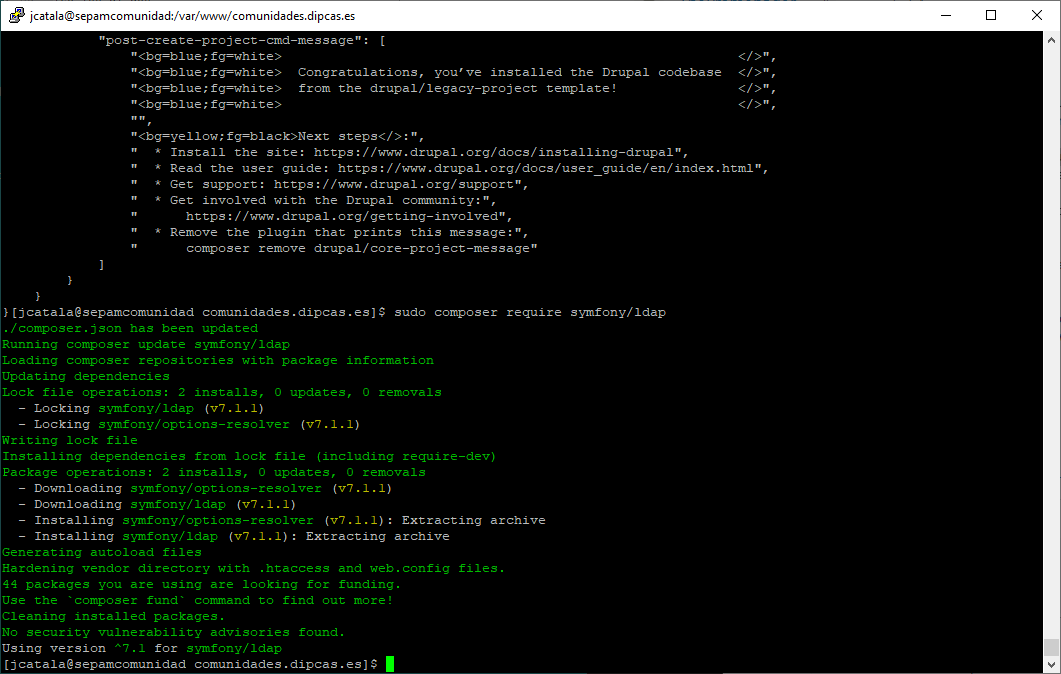Click 'Get involved with the Drupal community' line

pos(313,200)
